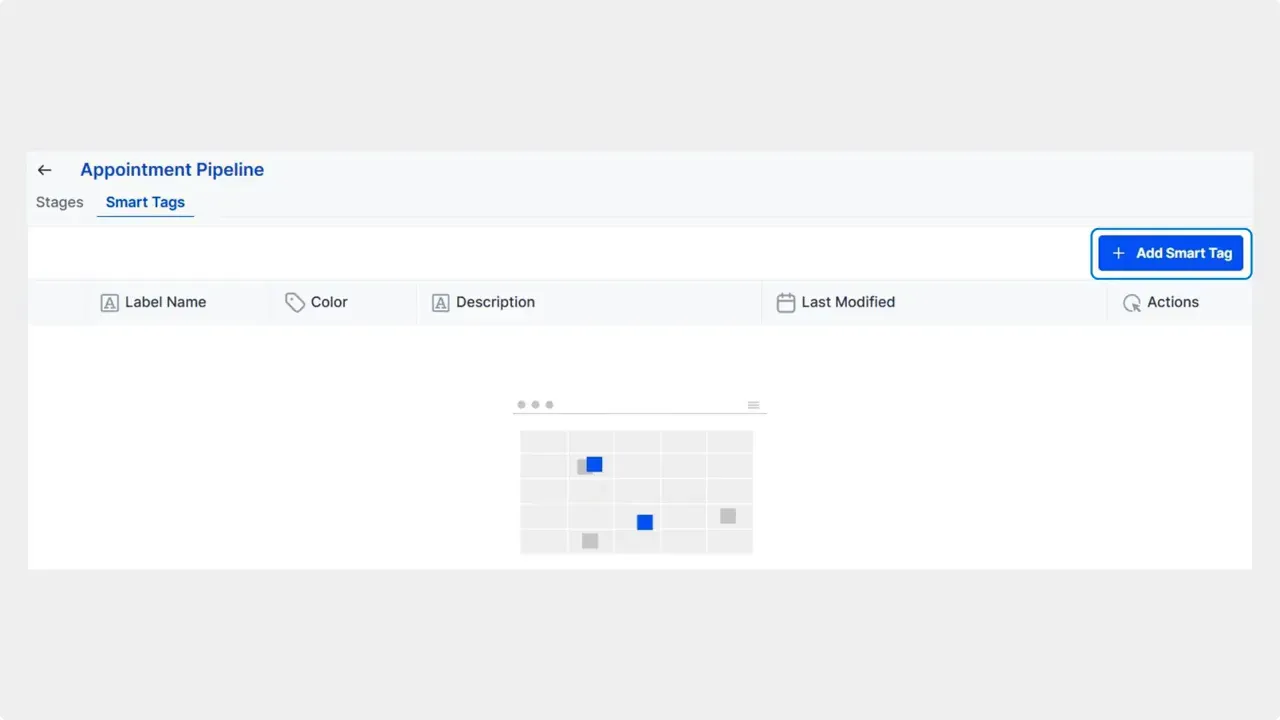The image size is (1280, 720).
Task: Click the Description column header
Action: click(495, 302)
